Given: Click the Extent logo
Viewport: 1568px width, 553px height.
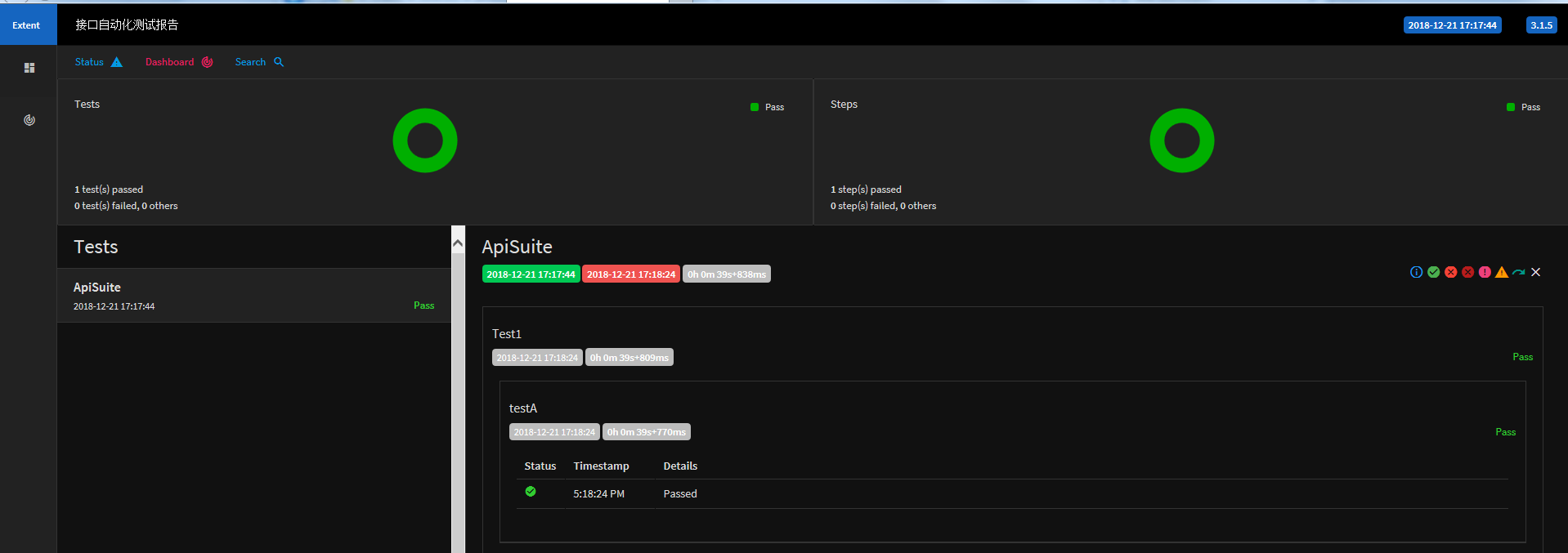Looking at the screenshot, I should (28, 25).
